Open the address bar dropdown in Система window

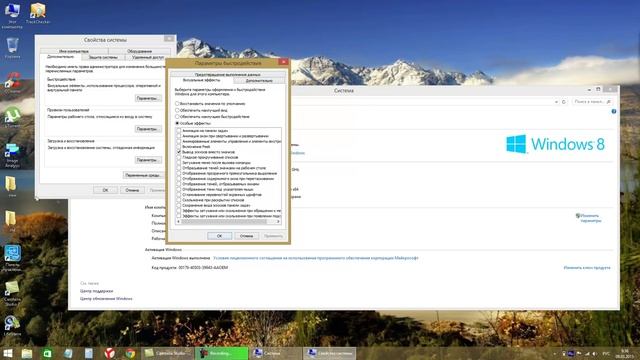(x=556, y=102)
